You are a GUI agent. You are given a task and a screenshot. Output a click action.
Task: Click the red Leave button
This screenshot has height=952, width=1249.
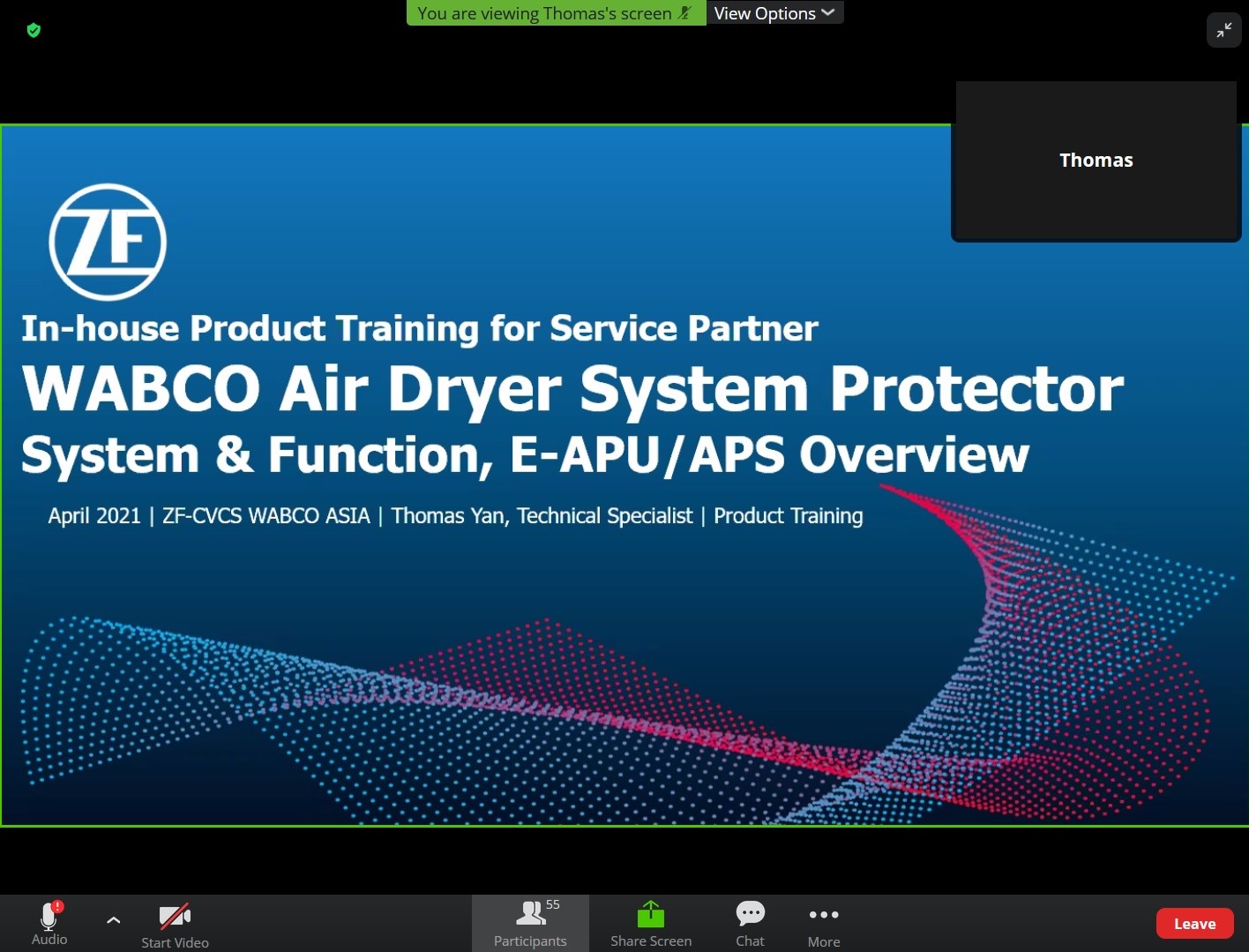pyautogui.click(x=1194, y=924)
